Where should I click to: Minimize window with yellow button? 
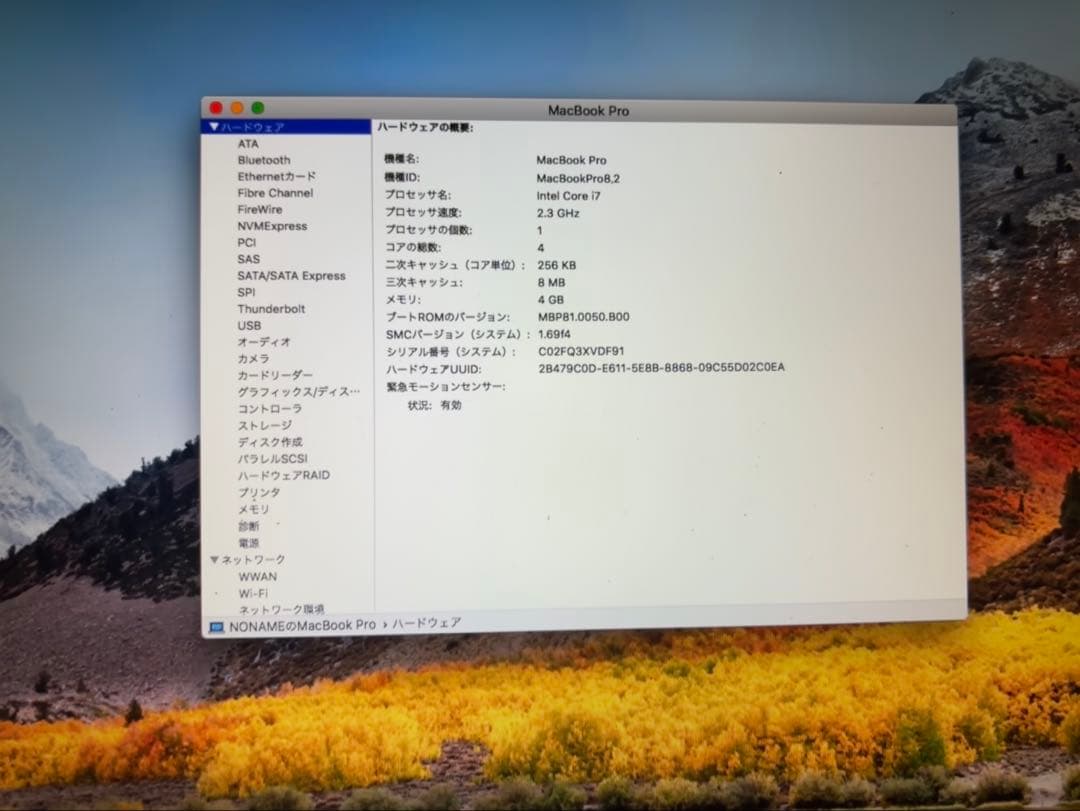237,107
